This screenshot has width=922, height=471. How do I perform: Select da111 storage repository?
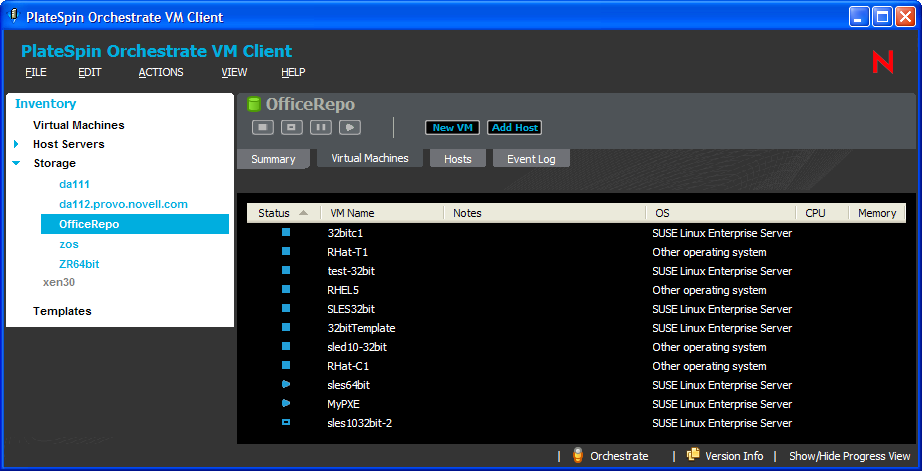coord(75,184)
